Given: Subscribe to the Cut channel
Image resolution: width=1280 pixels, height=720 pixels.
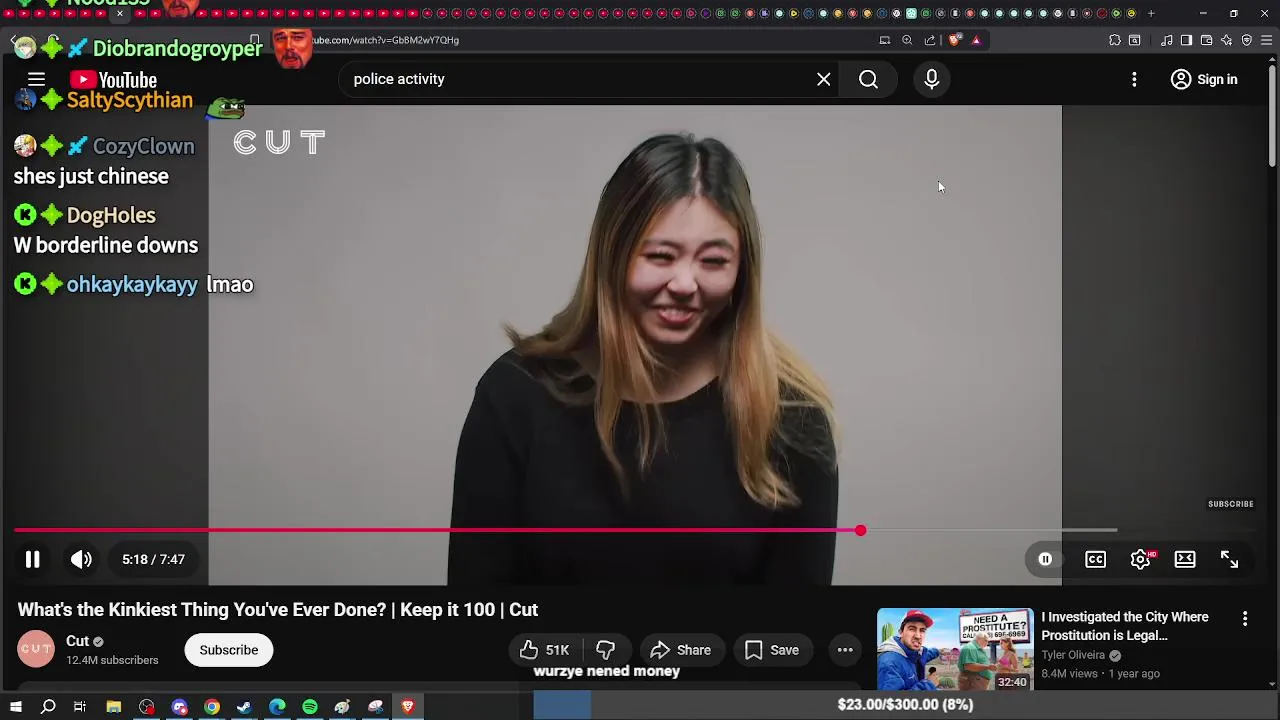Looking at the screenshot, I should pyautogui.click(x=228, y=650).
